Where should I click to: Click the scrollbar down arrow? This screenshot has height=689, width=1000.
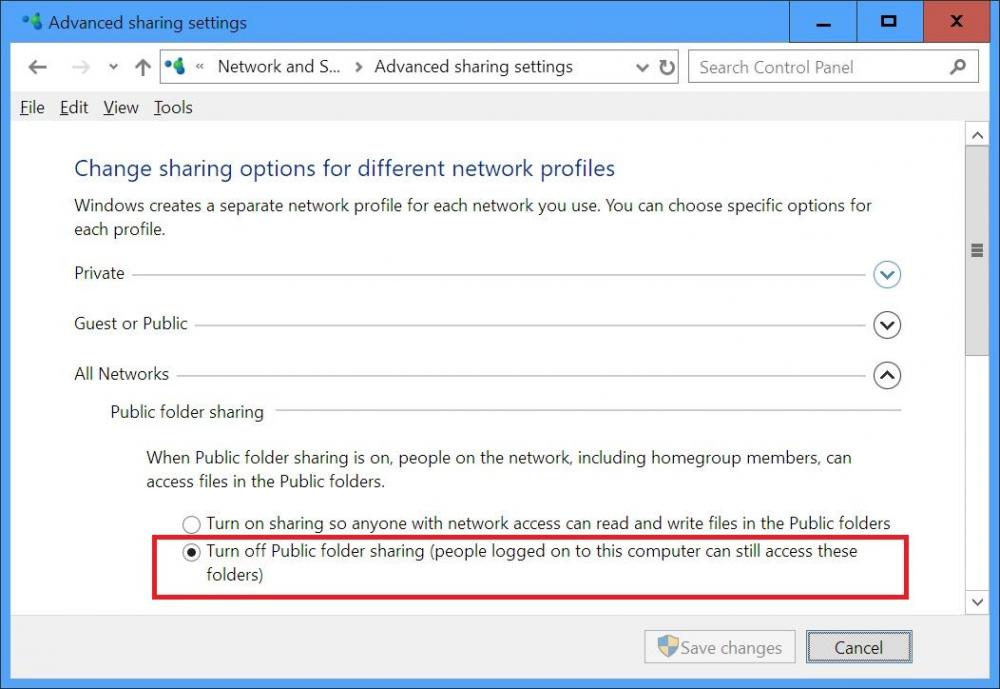(x=977, y=602)
